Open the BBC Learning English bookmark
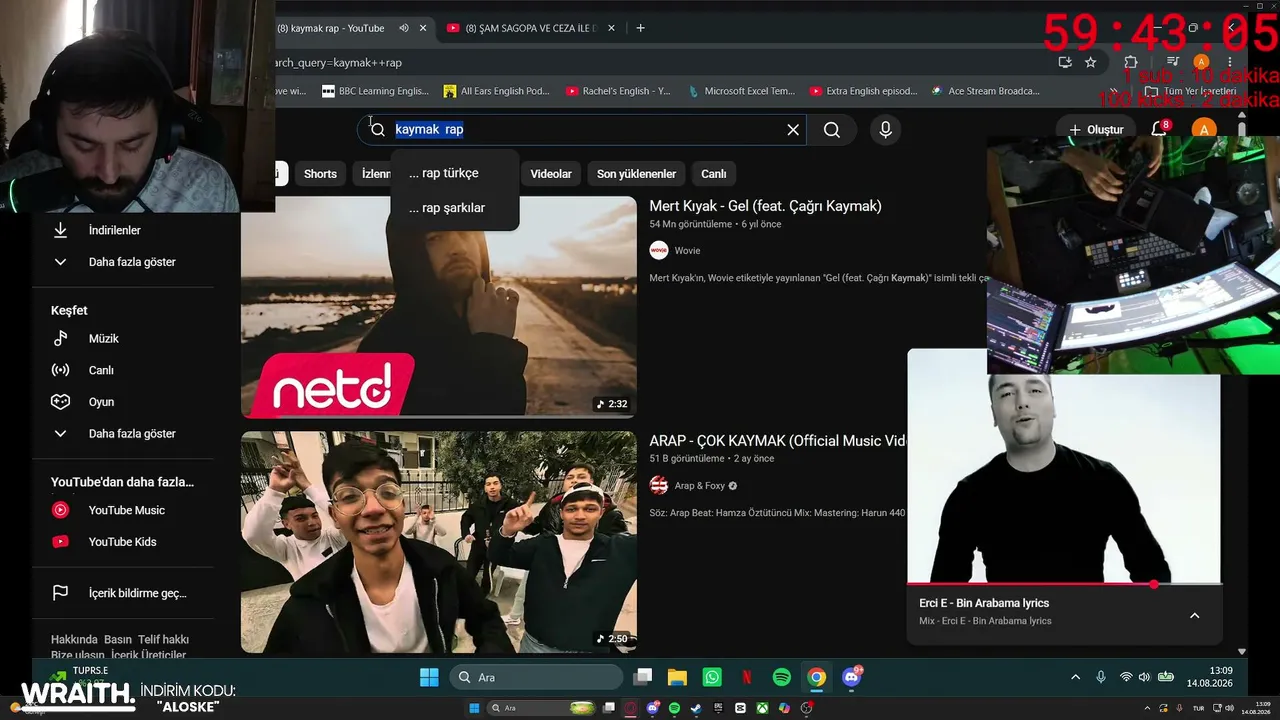 click(375, 91)
